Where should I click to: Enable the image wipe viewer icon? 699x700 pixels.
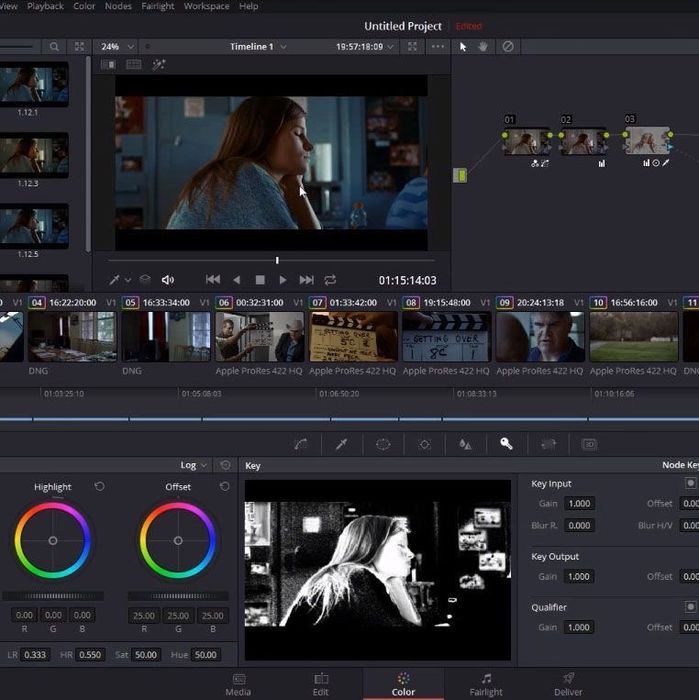108,65
